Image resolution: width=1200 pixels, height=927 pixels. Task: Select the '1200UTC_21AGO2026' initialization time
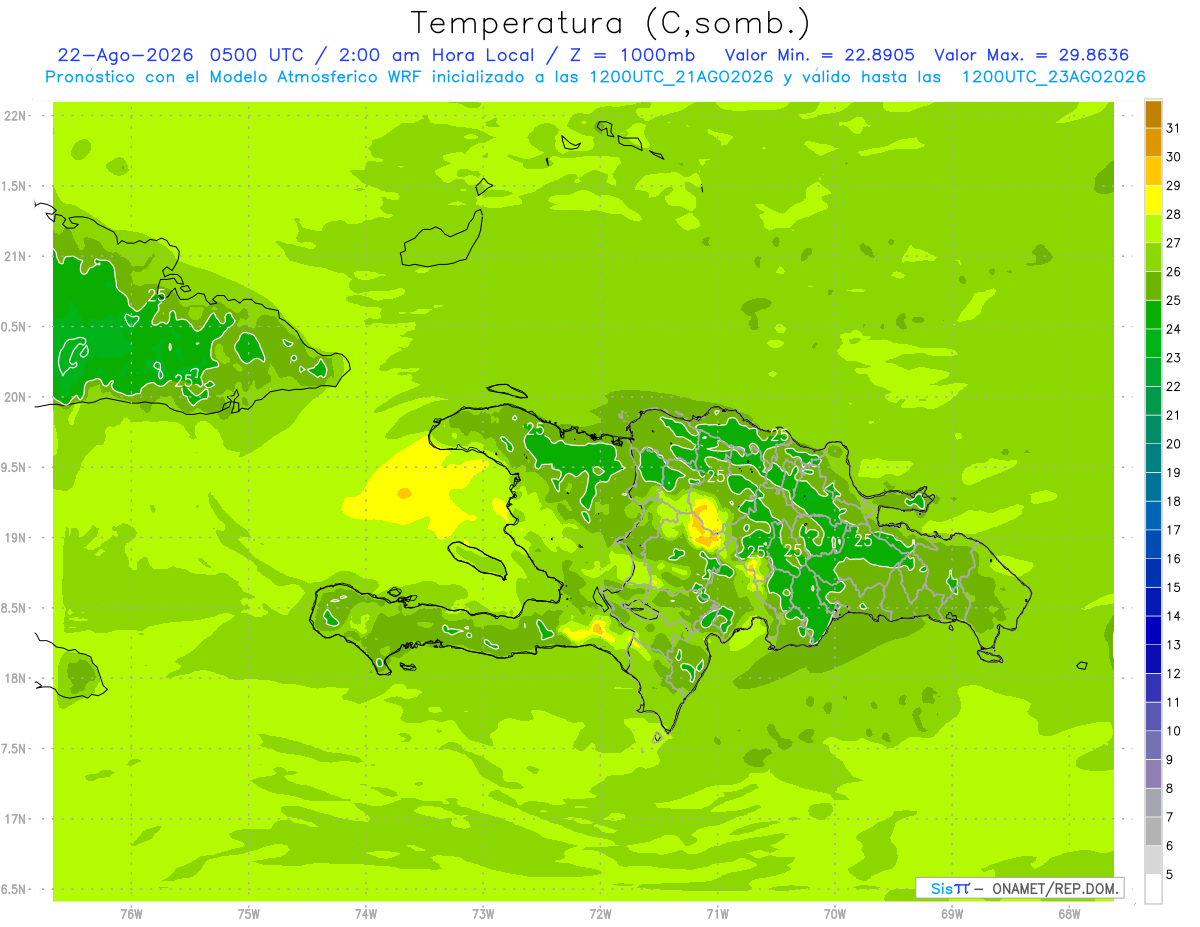pyautogui.click(x=680, y=77)
